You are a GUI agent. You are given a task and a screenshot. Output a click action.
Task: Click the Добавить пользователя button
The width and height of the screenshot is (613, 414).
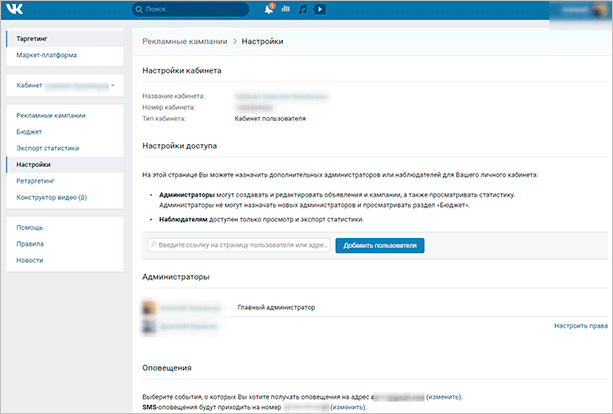click(x=380, y=246)
